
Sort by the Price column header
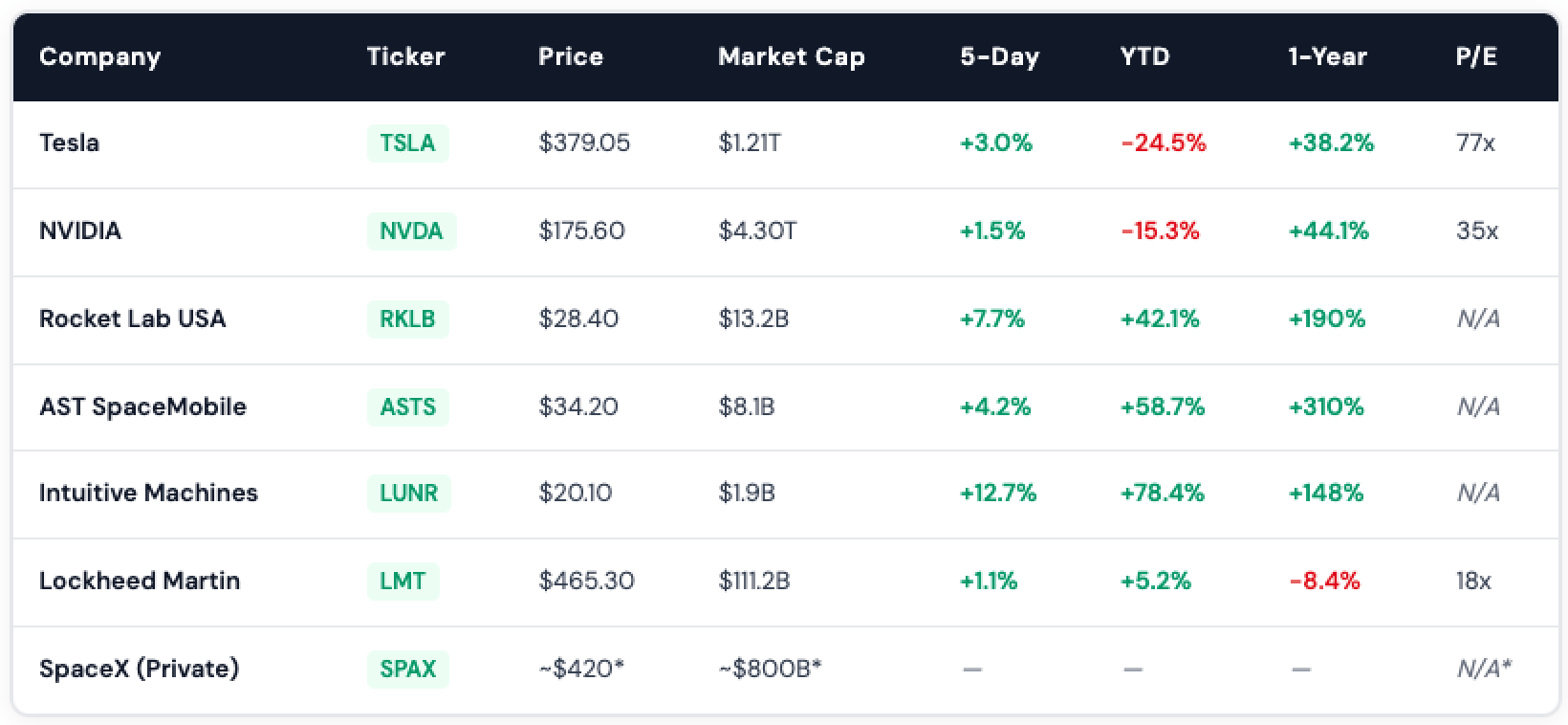click(570, 57)
